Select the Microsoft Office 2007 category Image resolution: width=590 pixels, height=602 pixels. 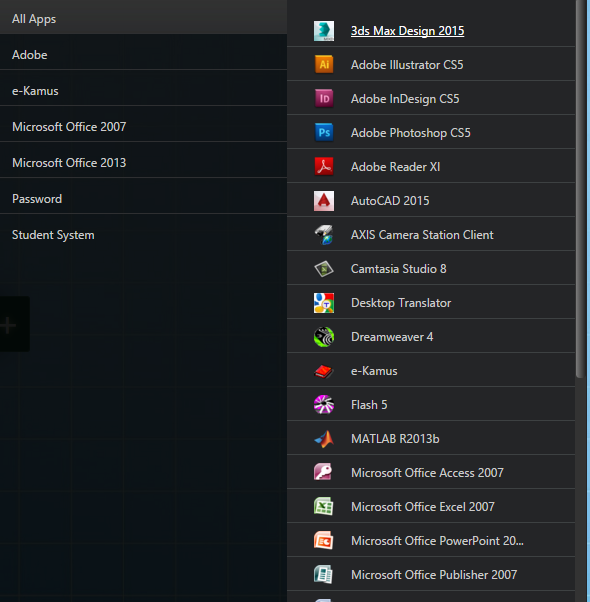click(x=143, y=125)
